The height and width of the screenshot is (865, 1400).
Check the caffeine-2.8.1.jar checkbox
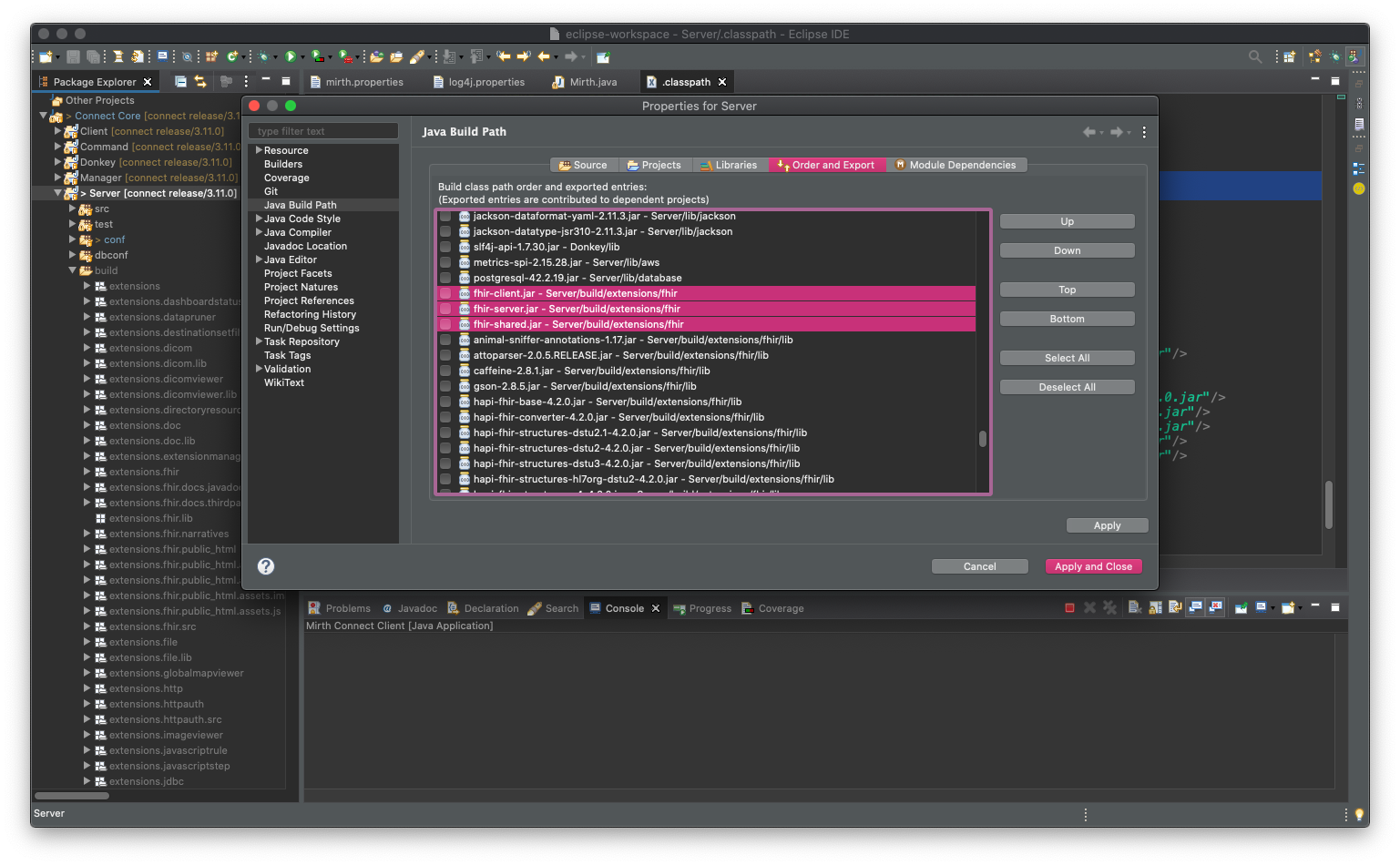(x=445, y=371)
